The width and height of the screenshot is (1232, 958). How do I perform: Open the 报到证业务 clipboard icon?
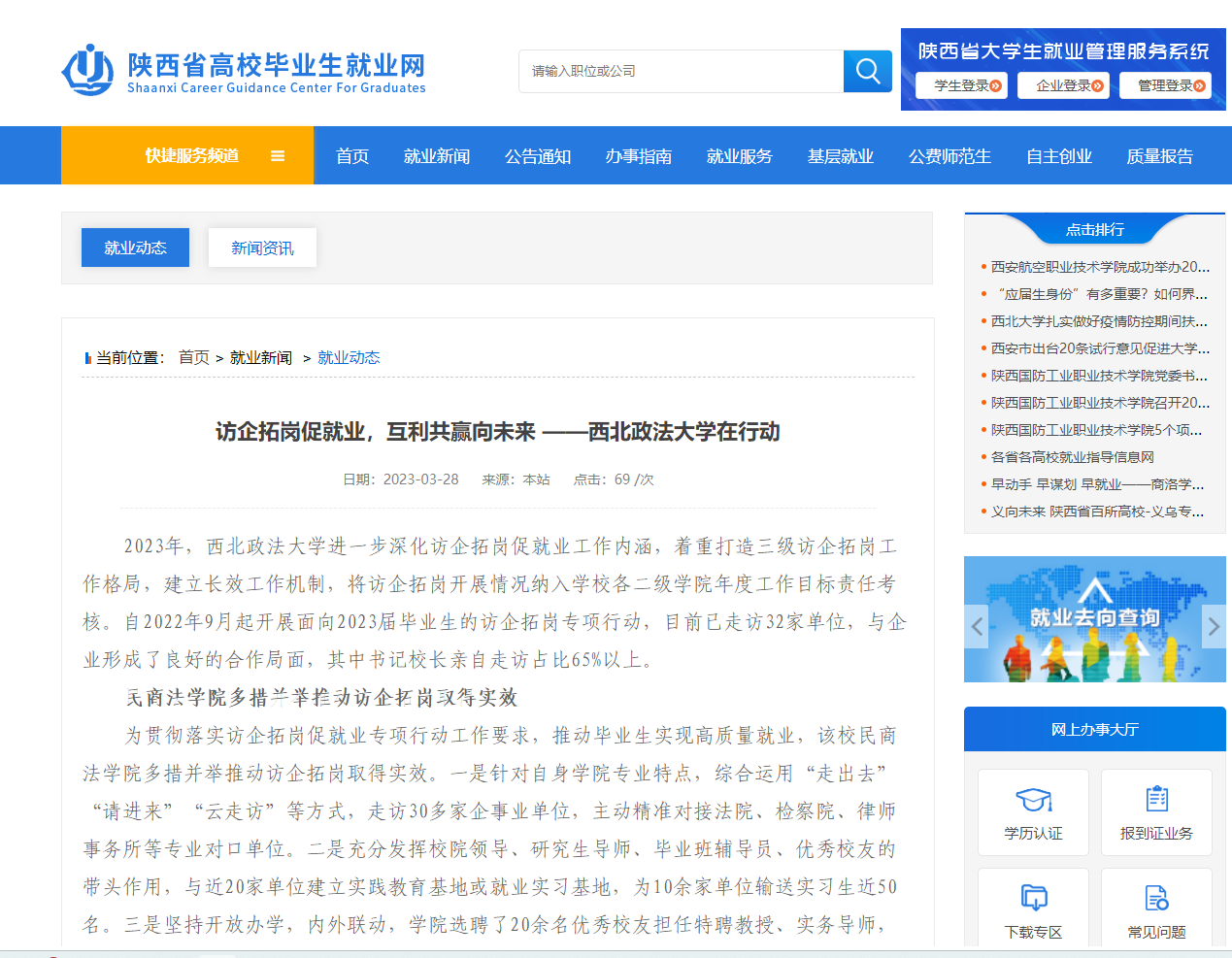(1156, 800)
